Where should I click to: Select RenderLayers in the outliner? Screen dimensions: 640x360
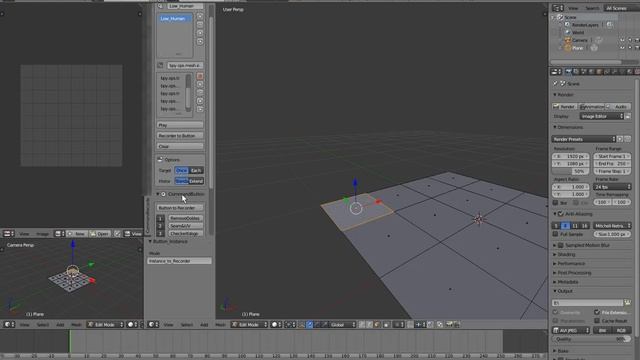coord(584,25)
